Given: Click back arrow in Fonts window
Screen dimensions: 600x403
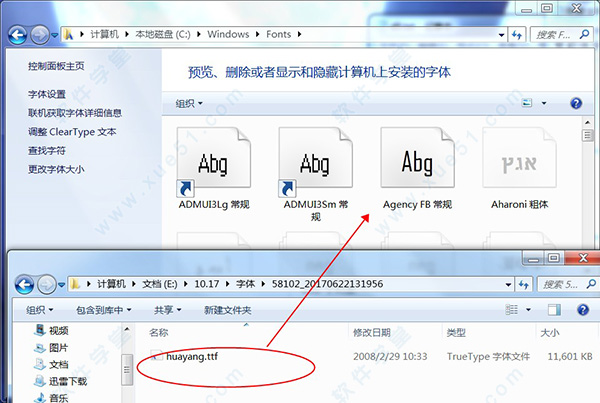Looking at the screenshot, I should click(18, 32).
